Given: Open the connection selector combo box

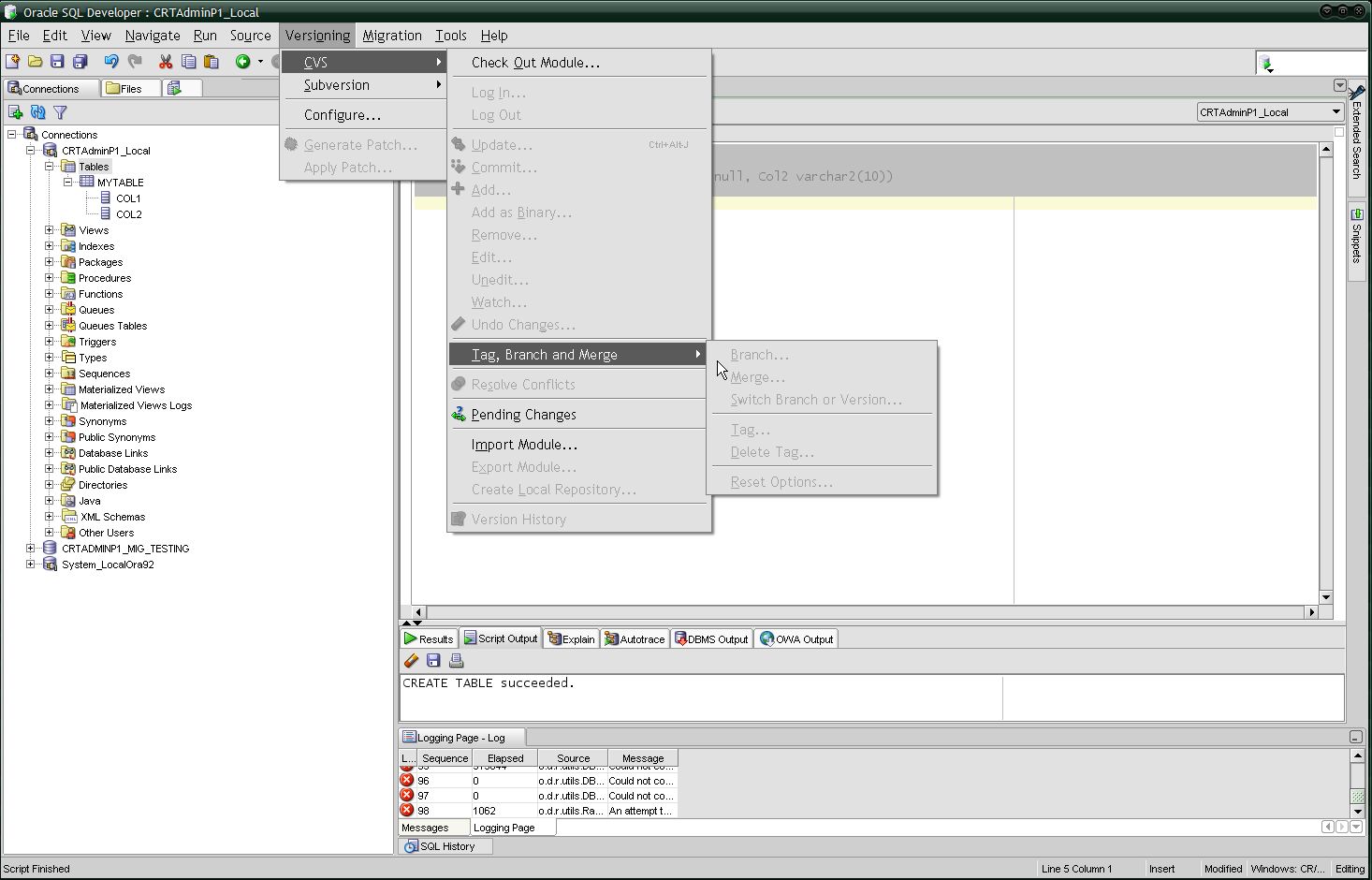Looking at the screenshot, I should click(1270, 112).
